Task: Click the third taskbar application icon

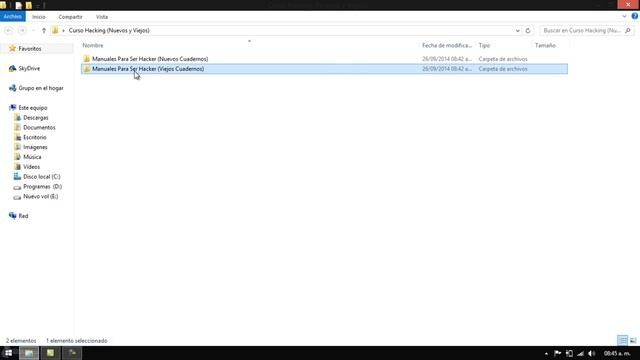Action: coord(72,353)
